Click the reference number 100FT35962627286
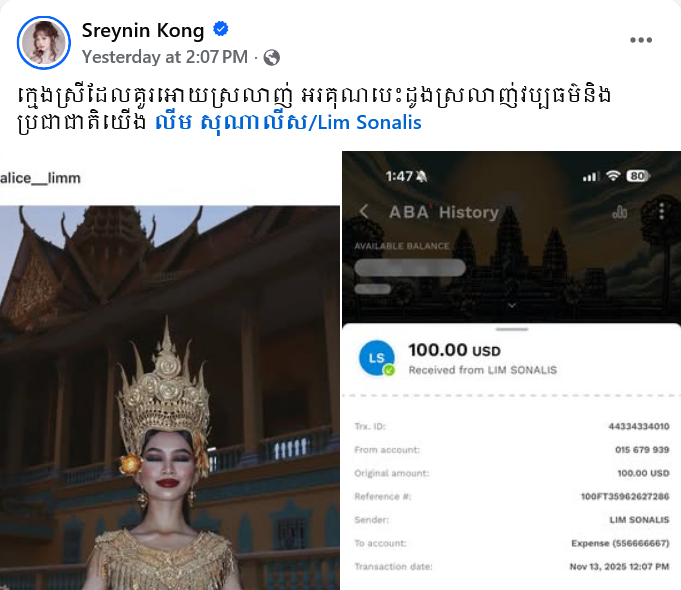Viewport: 681px width, 590px height. (x=625, y=496)
